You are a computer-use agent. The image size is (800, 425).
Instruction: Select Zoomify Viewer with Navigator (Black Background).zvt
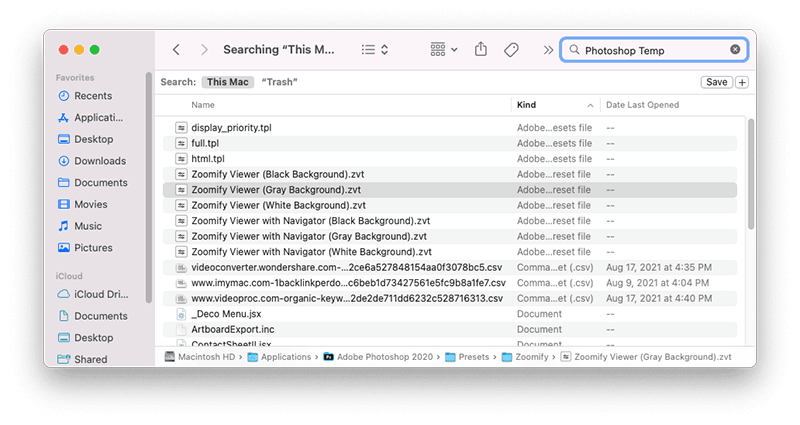450,221
